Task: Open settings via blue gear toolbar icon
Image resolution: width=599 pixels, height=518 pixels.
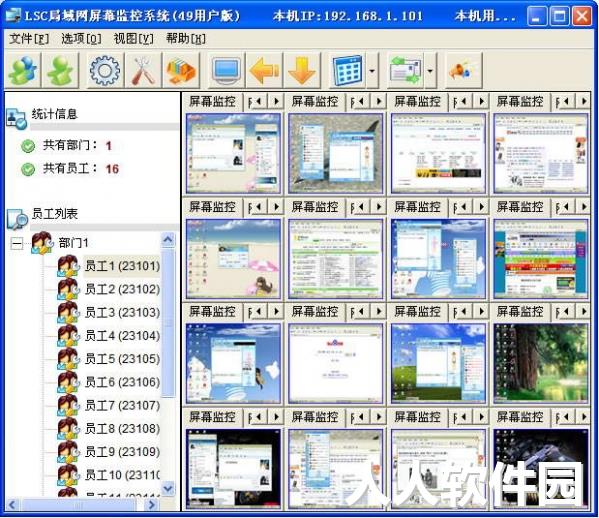Action: tap(105, 70)
